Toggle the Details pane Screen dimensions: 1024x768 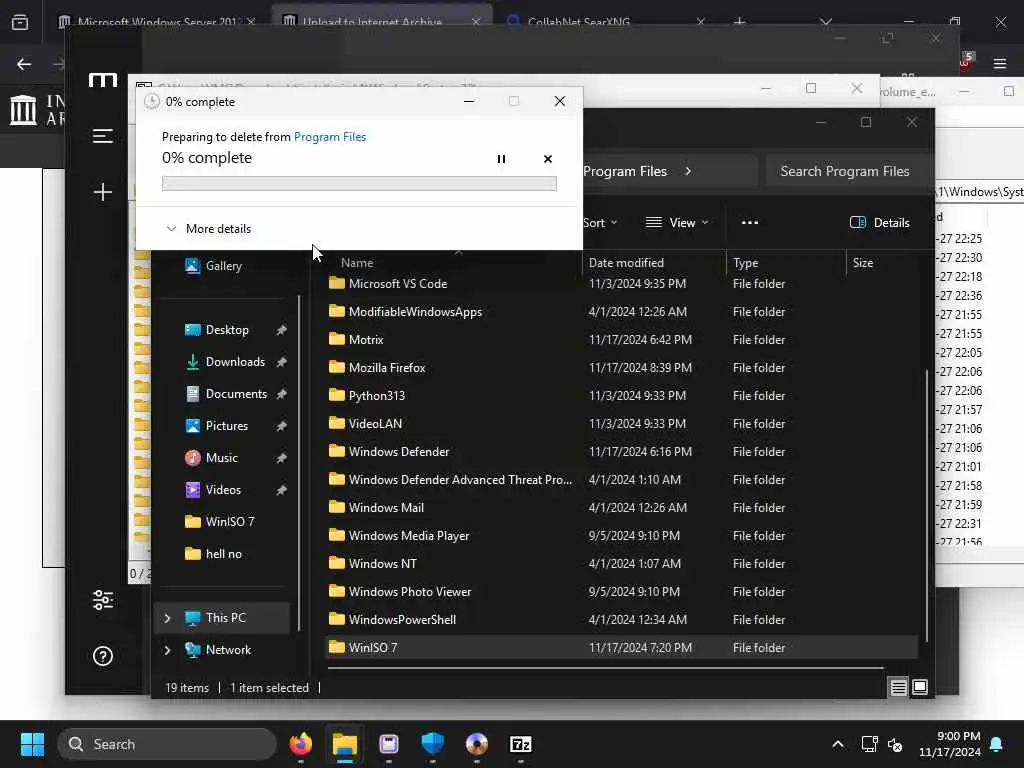pyautogui.click(x=880, y=223)
